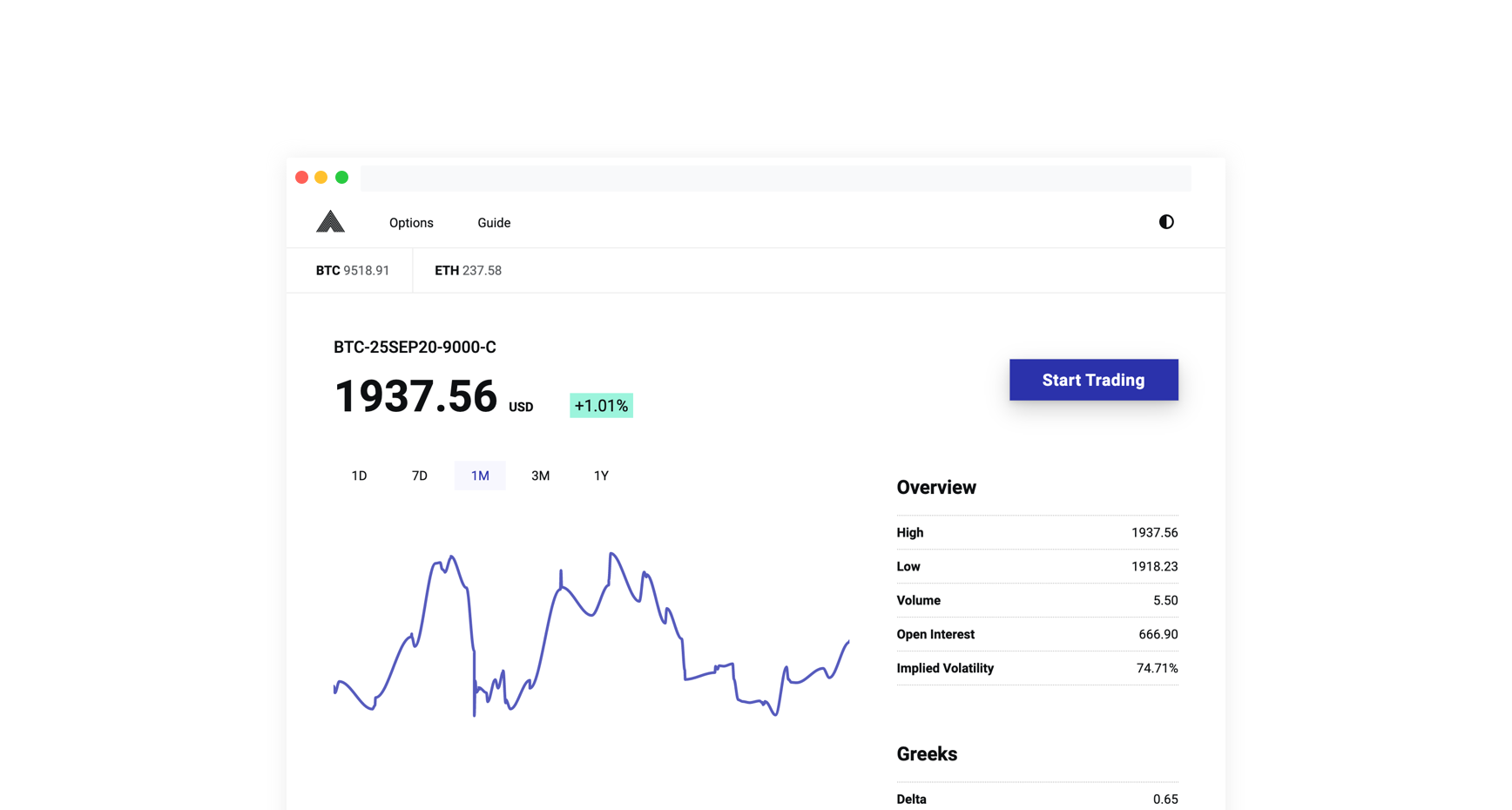Open the Guide page
The width and height of the screenshot is (1512, 810).
(x=493, y=222)
